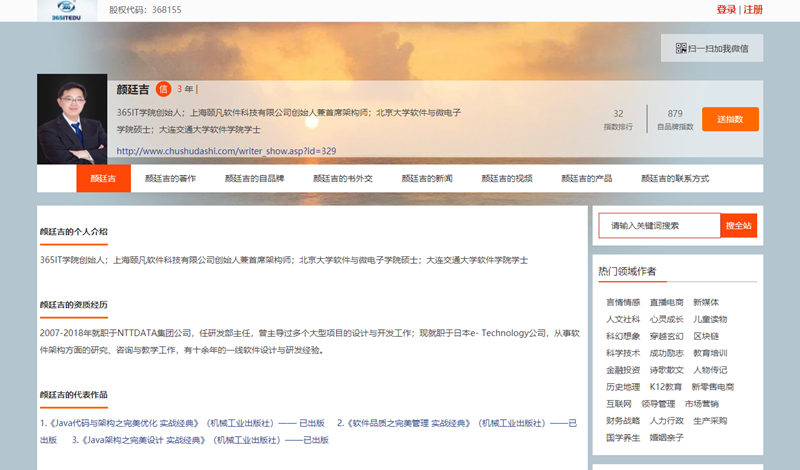
Task: View the 颜廷吉的联系方式 tab
Action: [x=675, y=178]
